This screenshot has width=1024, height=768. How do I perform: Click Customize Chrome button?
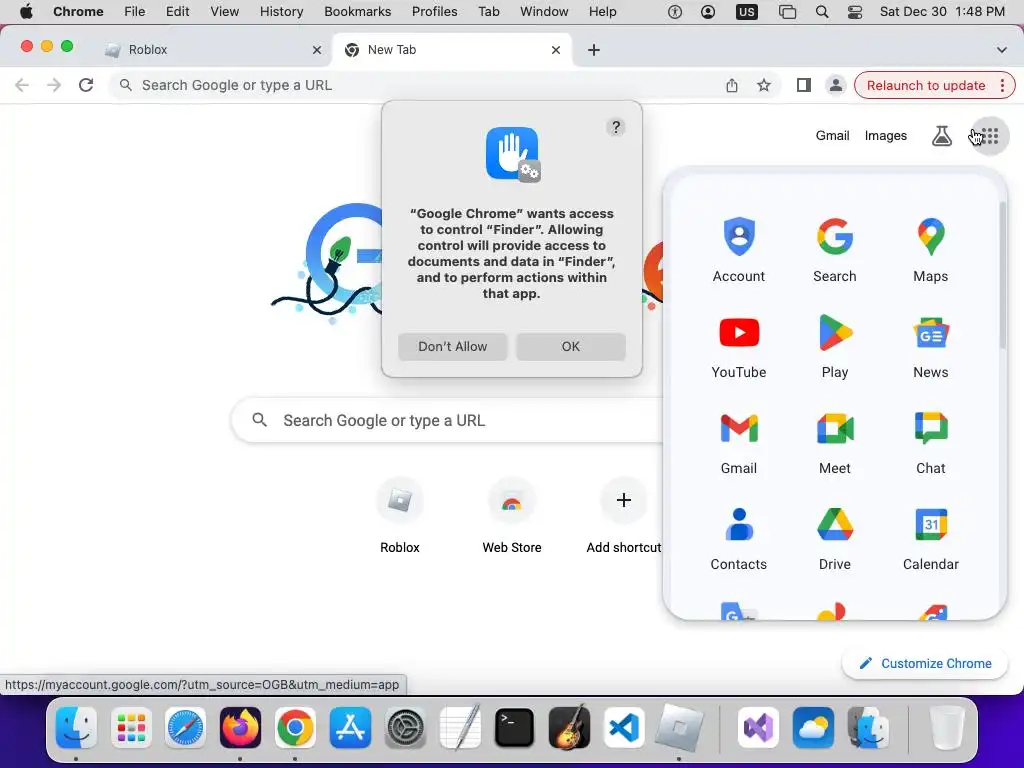tap(925, 664)
